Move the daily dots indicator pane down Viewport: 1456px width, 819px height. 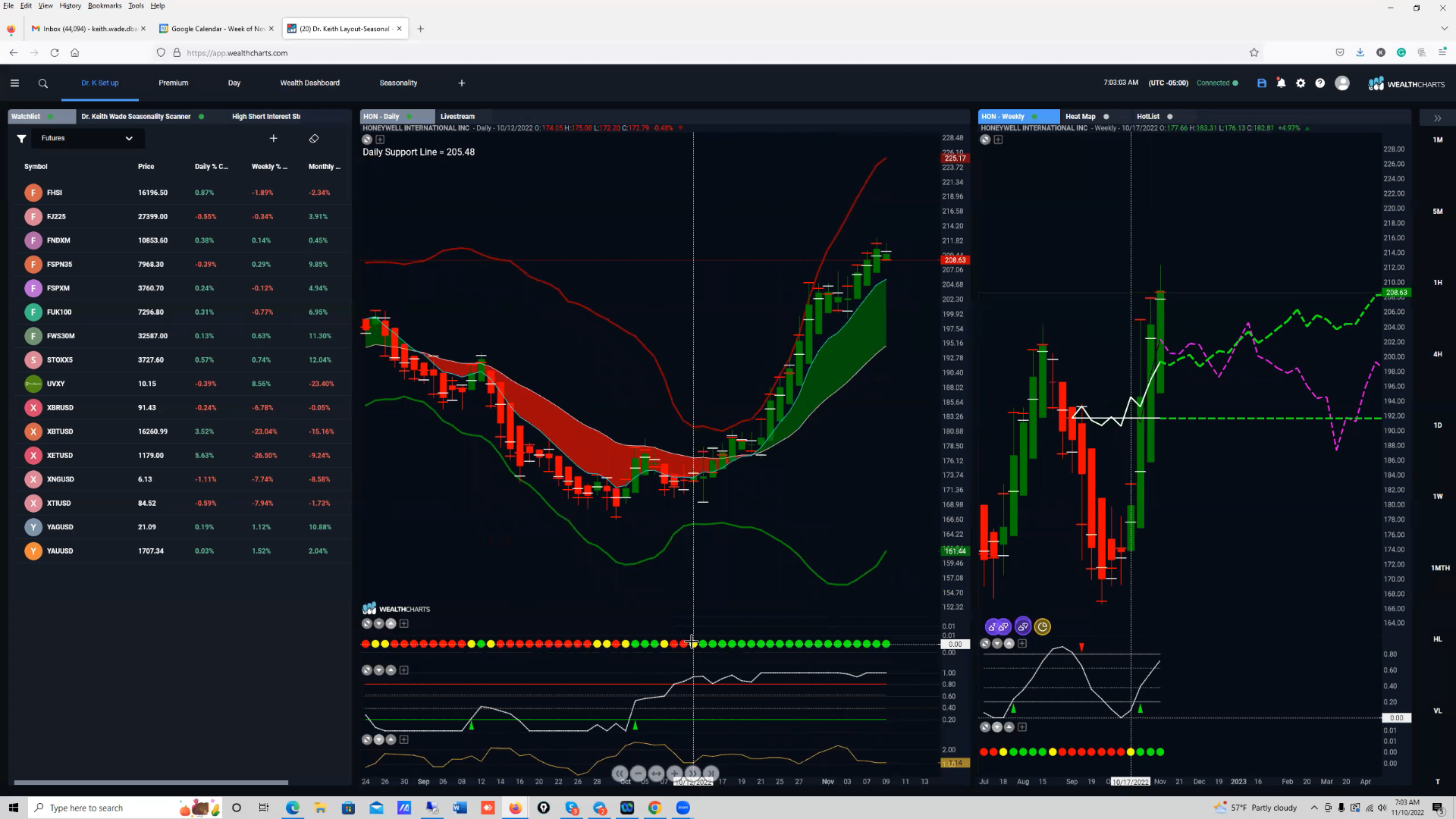379,624
